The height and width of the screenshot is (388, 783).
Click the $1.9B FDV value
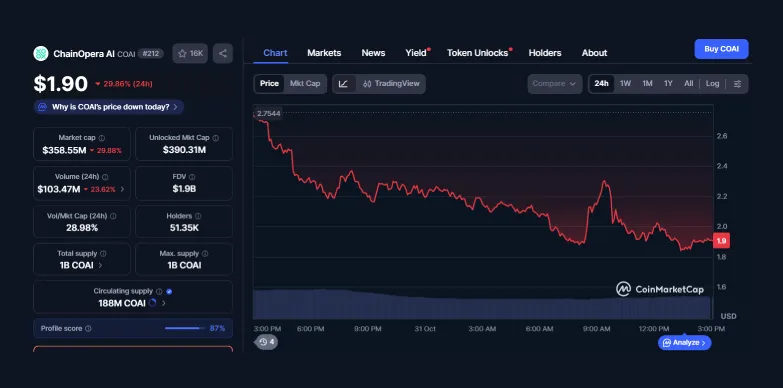(x=184, y=189)
